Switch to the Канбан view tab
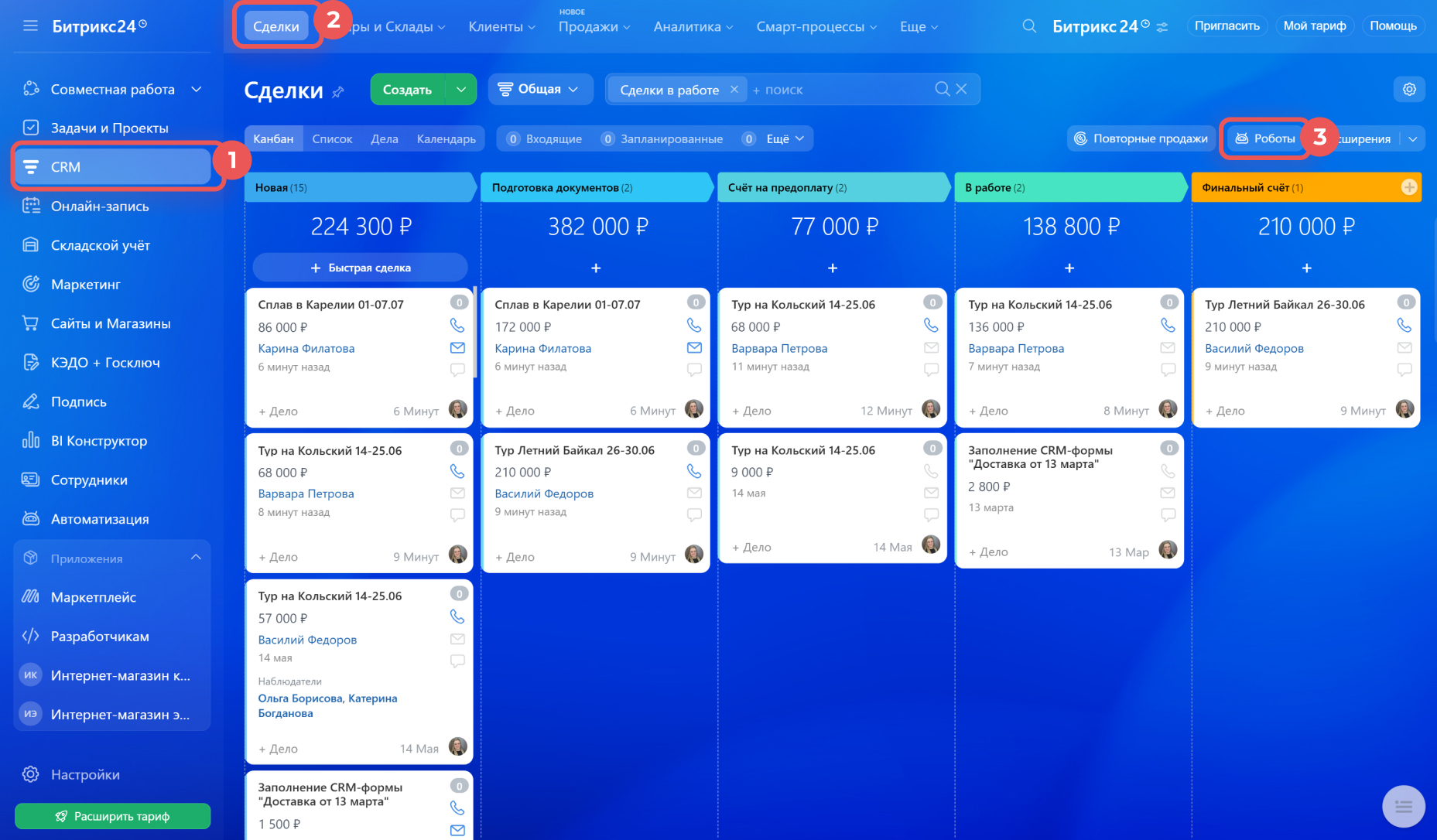The width and height of the screenshot is (1437, 840). point(273,138)
